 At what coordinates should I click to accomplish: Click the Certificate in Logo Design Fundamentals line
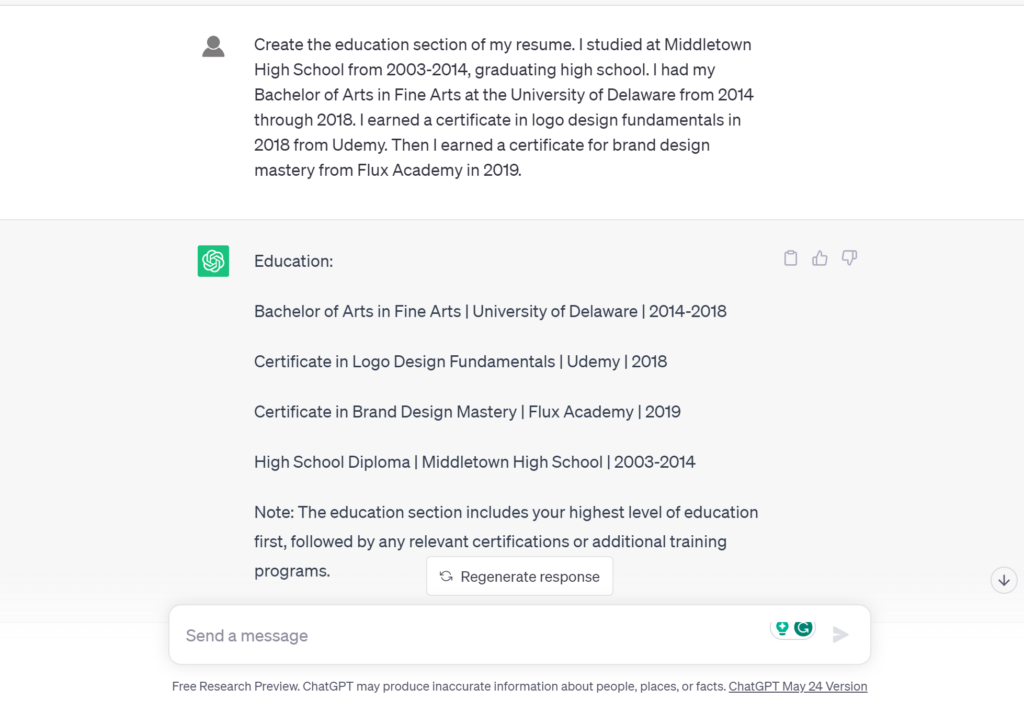pyautogui.click(x=460, y=362)
